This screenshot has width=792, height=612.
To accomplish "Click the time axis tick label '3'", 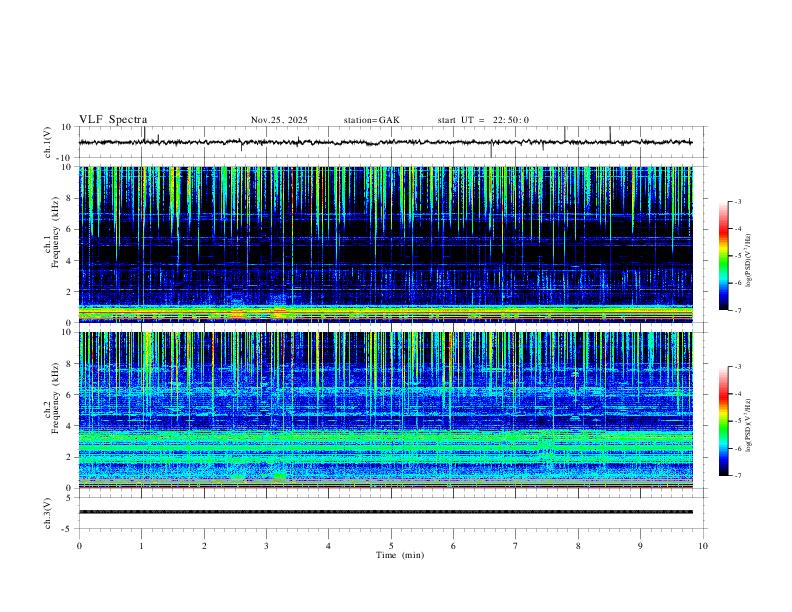I will (266, 546).
